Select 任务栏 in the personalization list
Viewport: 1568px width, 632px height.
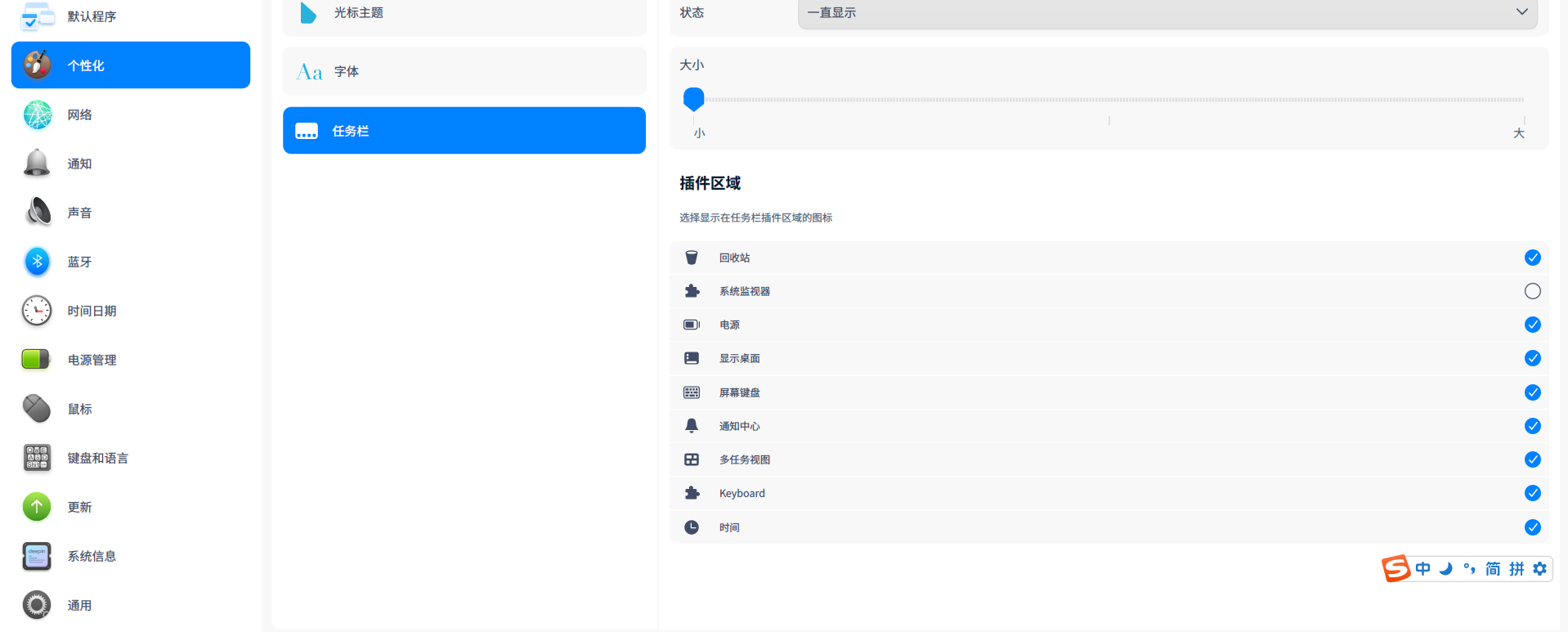click(464, 131)
